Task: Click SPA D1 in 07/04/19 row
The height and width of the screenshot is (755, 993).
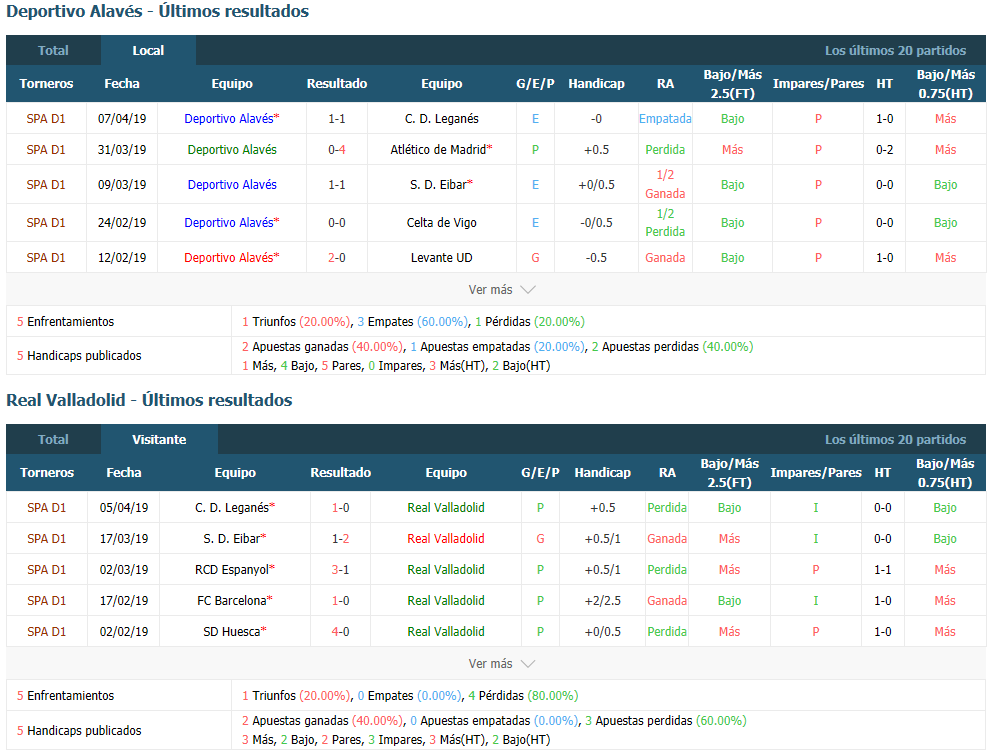Action: [x=46, y=118]
